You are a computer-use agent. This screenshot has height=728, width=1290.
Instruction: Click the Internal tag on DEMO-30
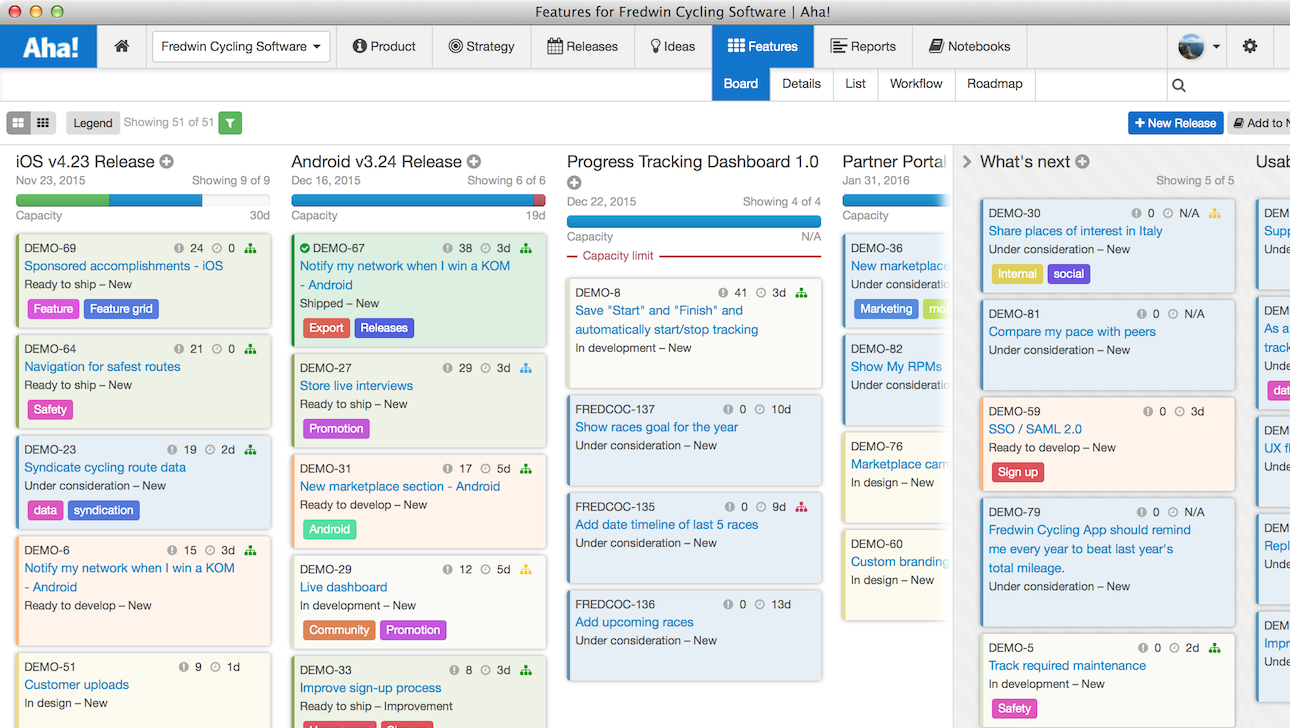point(1017,274)
